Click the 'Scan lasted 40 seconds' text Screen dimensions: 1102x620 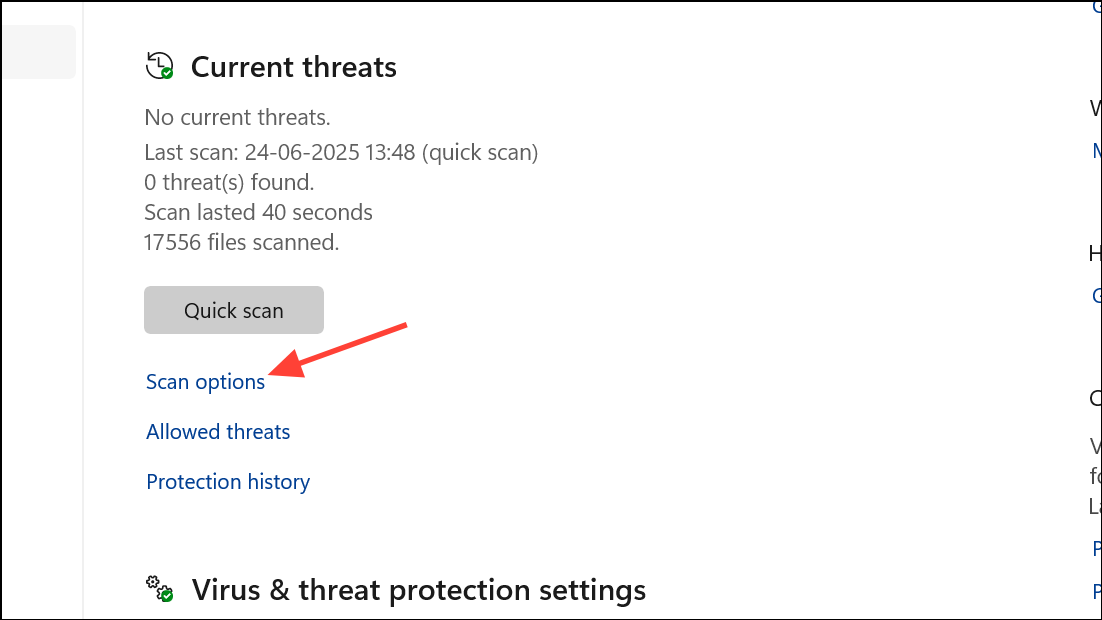point(258,213)
